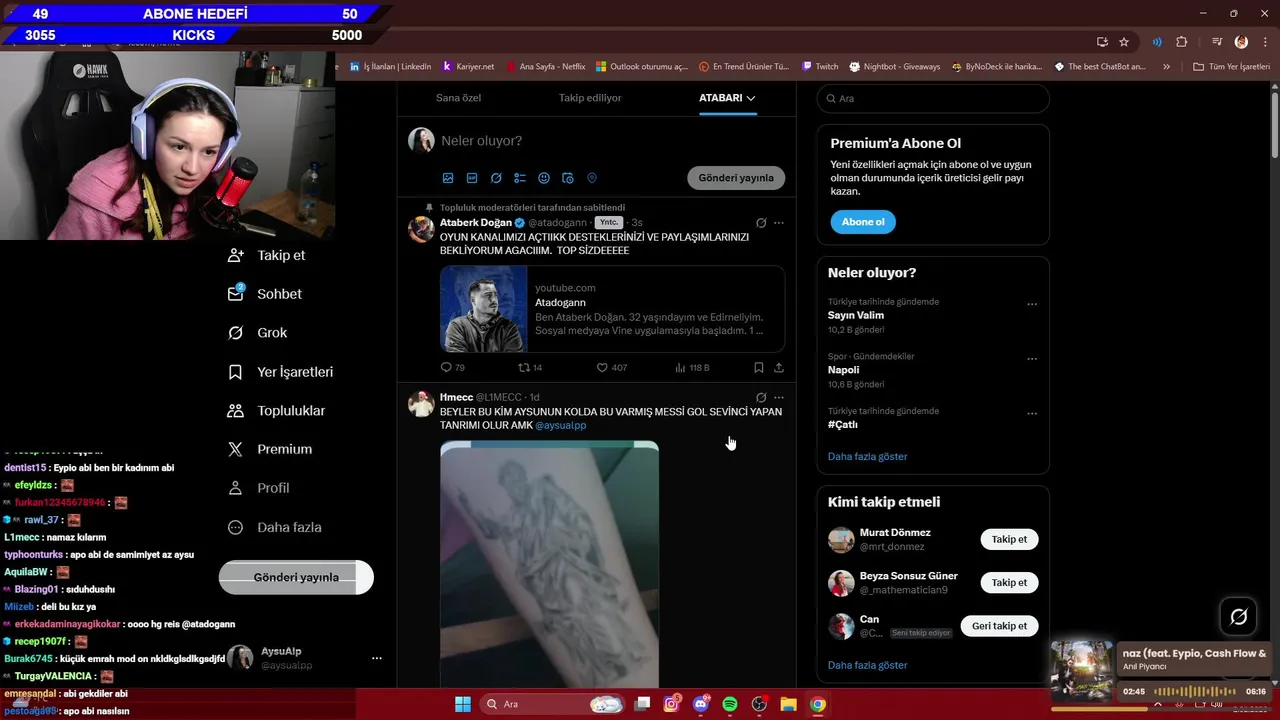Open Premium in the sidebar
1280x720 pixels.
pyautogui.click(x=270, y=449)
